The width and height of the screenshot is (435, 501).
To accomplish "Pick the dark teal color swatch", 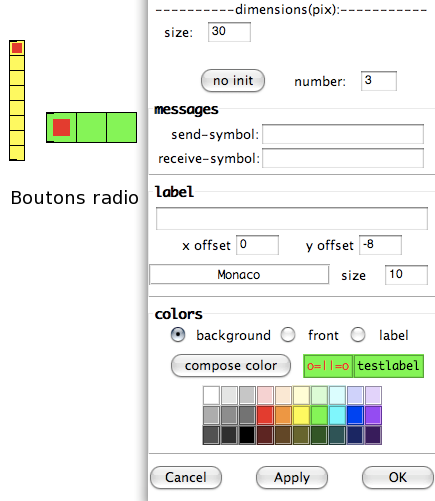I will (x=337, y=435).
